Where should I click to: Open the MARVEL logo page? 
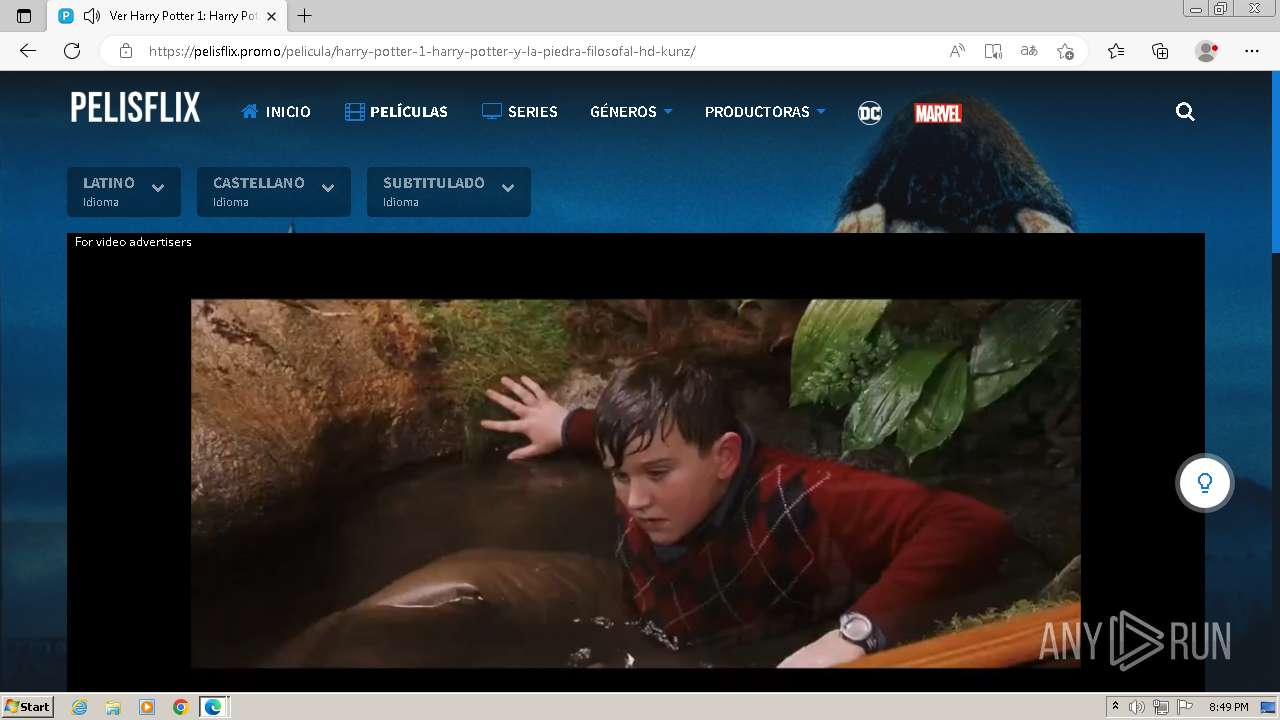coord(938,113)
